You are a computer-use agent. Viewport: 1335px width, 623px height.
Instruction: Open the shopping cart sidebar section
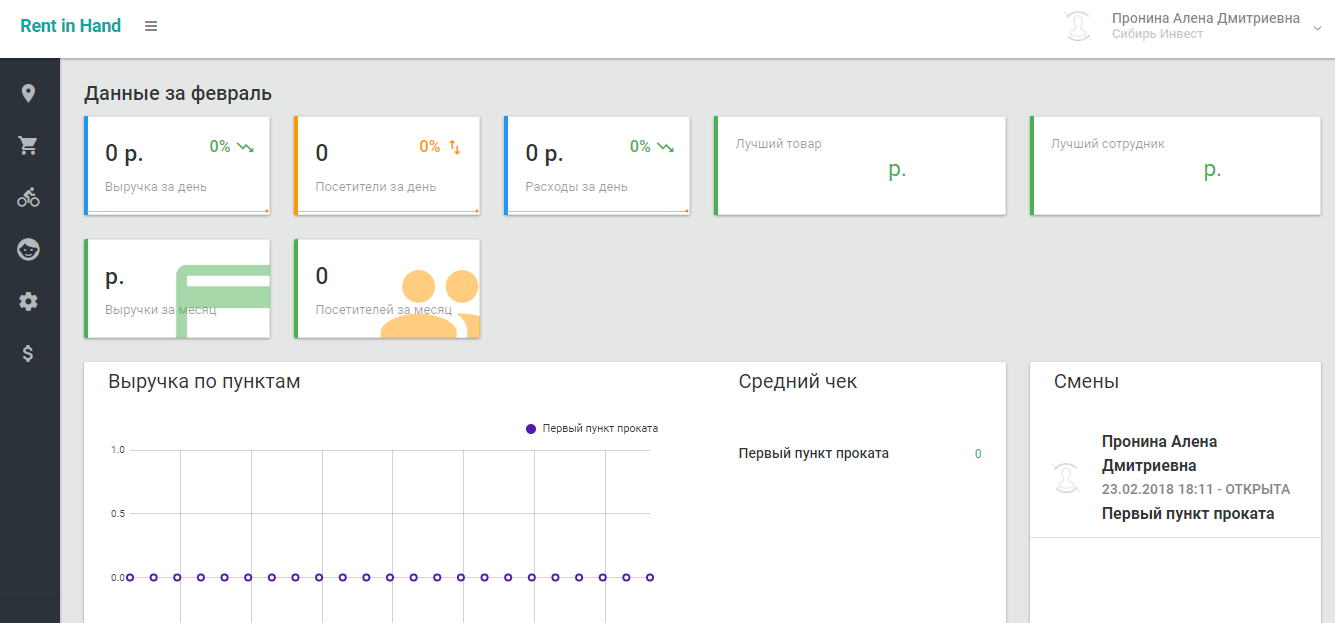point(28,146)
